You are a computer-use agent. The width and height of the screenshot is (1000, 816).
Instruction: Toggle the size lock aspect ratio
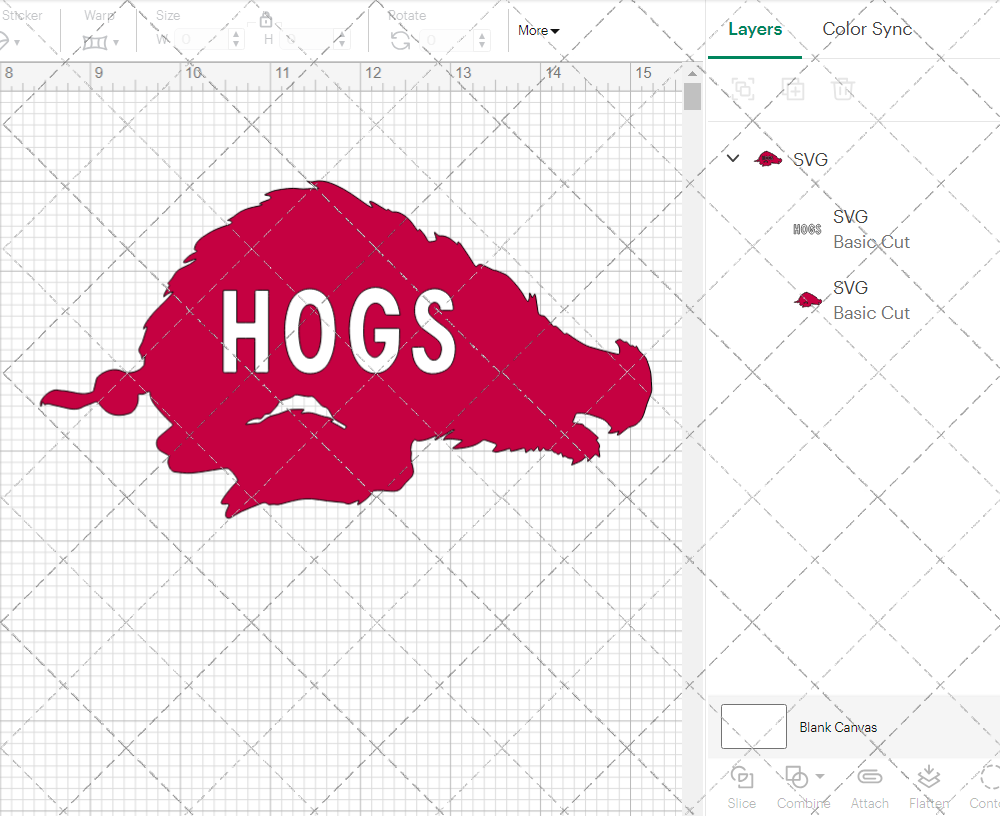point(266,19)
